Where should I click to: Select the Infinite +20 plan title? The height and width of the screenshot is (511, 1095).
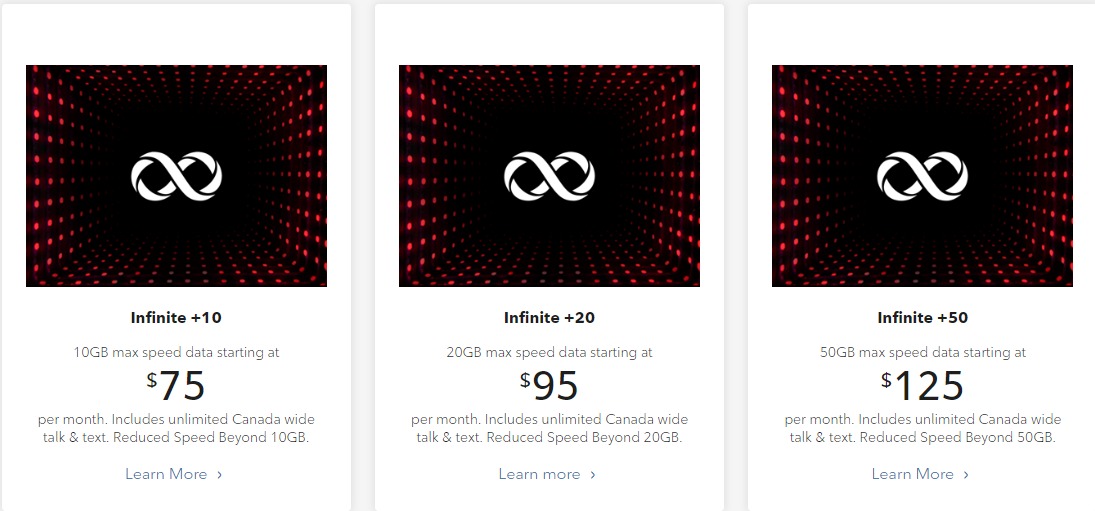coord(550,318)
